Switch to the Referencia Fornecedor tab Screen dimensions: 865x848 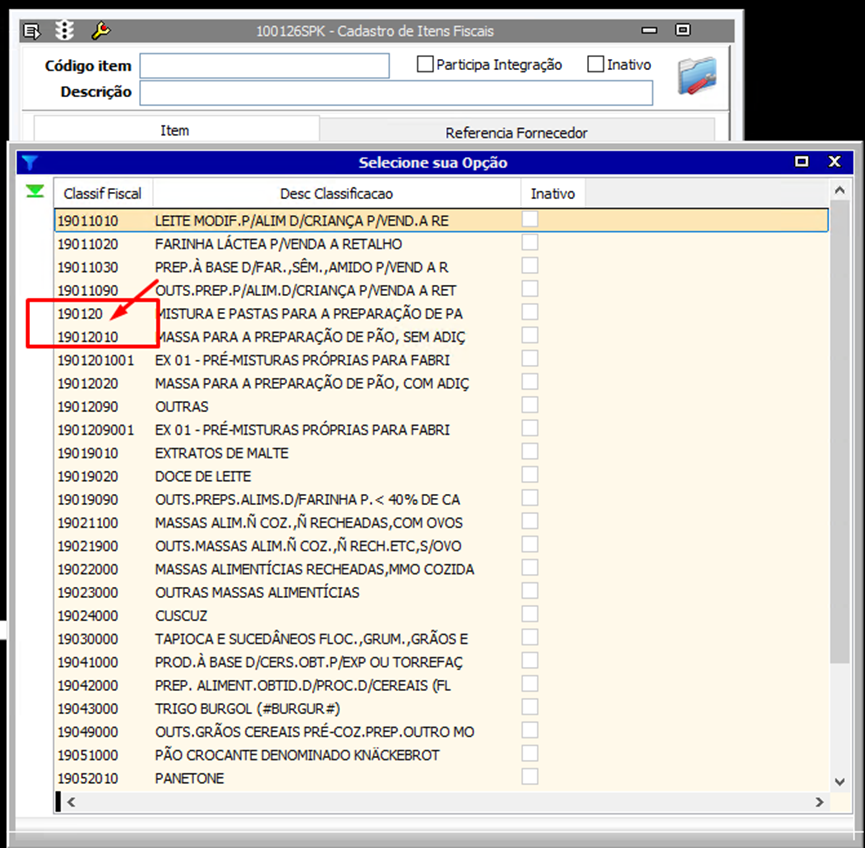(x=516, y=132)
